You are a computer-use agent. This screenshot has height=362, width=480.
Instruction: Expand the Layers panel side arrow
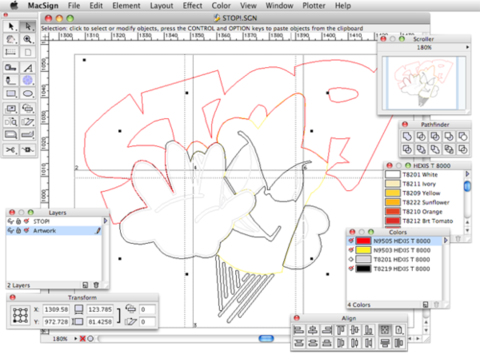105,221
